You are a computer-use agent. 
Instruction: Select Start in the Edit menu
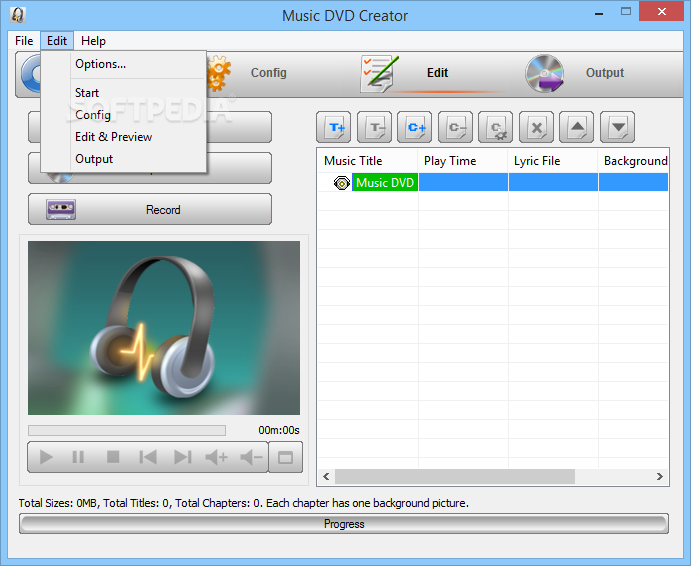124,93
